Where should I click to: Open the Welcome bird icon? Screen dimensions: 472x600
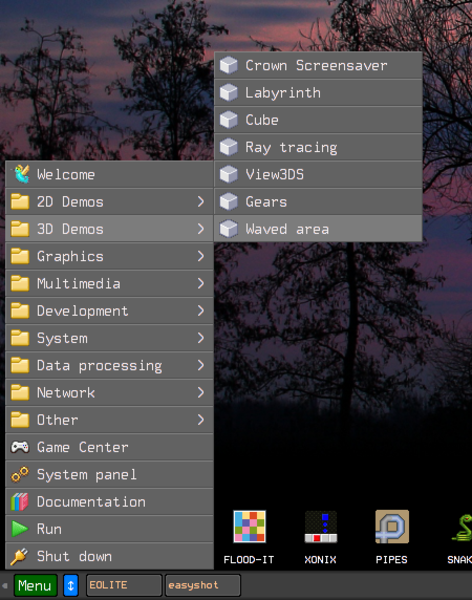click(21, 174)
